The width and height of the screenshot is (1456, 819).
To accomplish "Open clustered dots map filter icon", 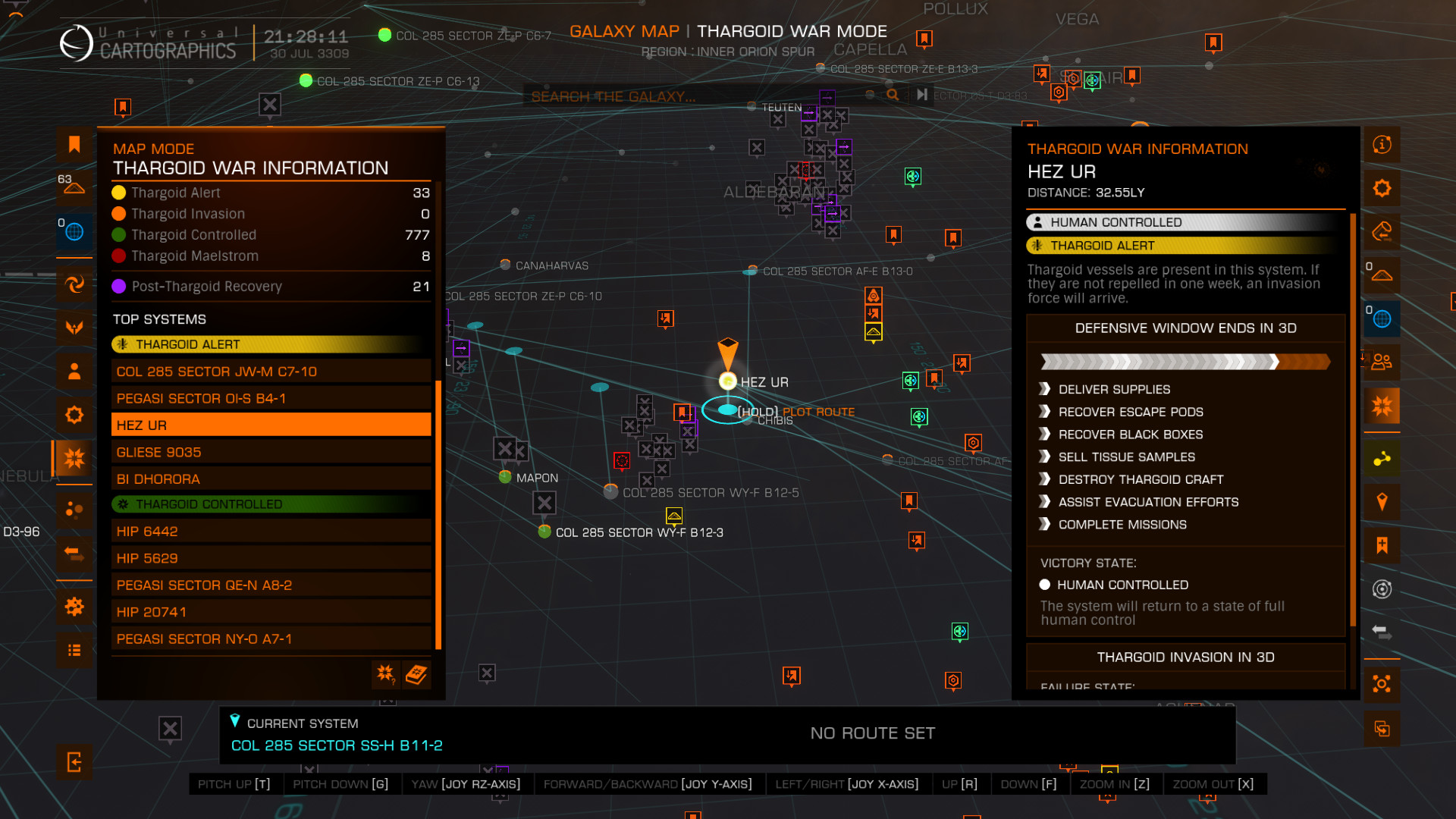I will [74, 510].
